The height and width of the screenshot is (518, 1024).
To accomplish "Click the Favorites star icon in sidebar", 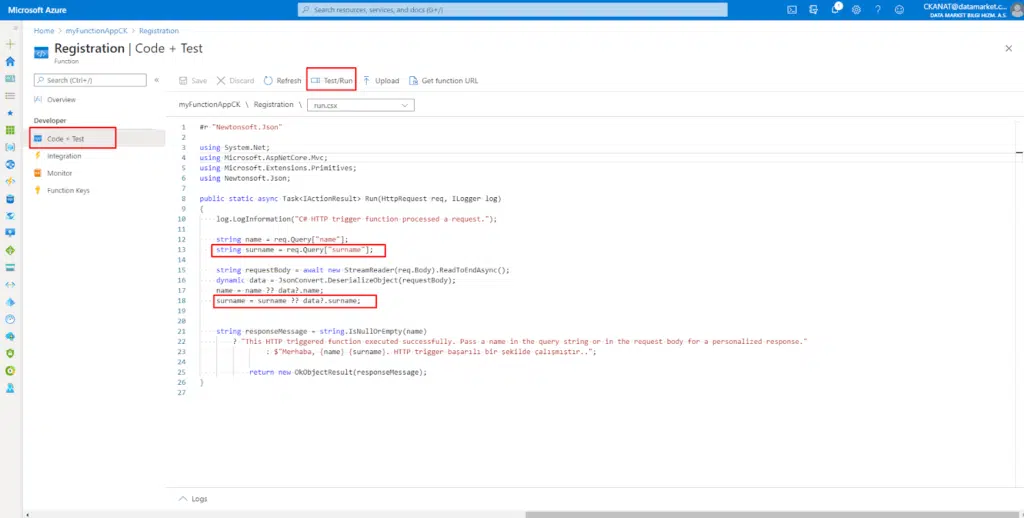I will 10,113.
